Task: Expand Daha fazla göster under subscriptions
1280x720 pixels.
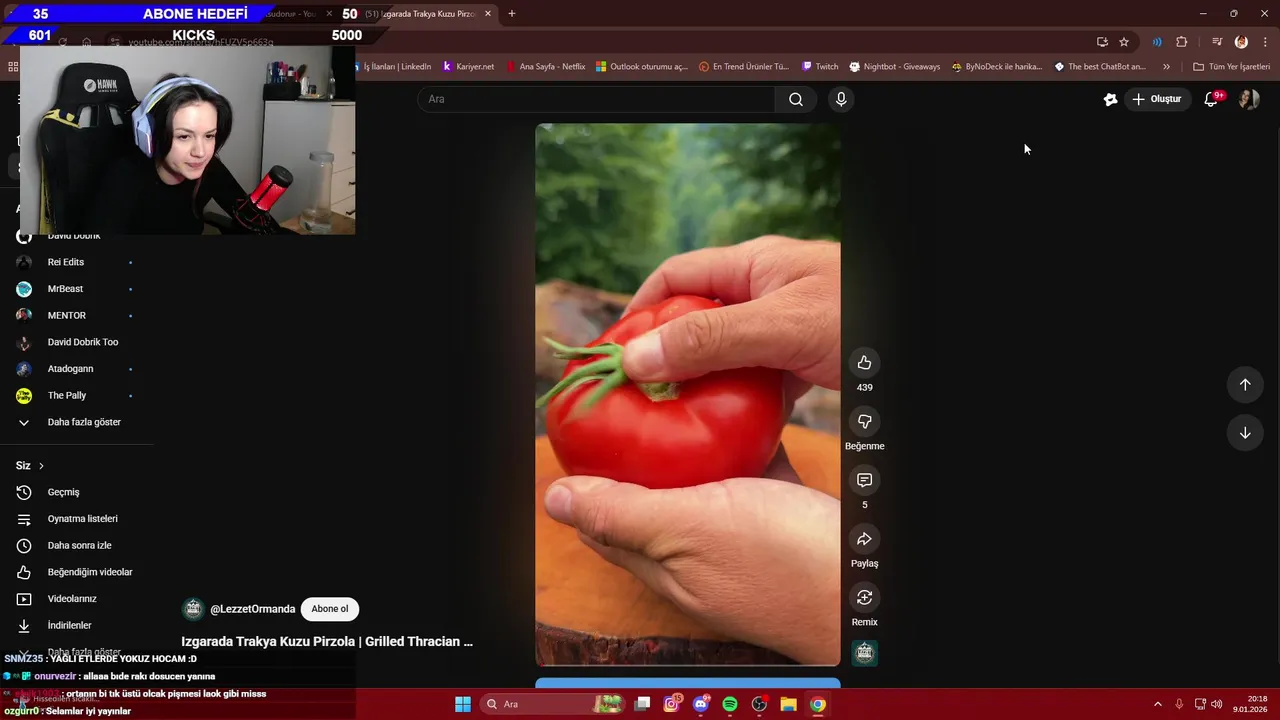Action: point(84,422)
